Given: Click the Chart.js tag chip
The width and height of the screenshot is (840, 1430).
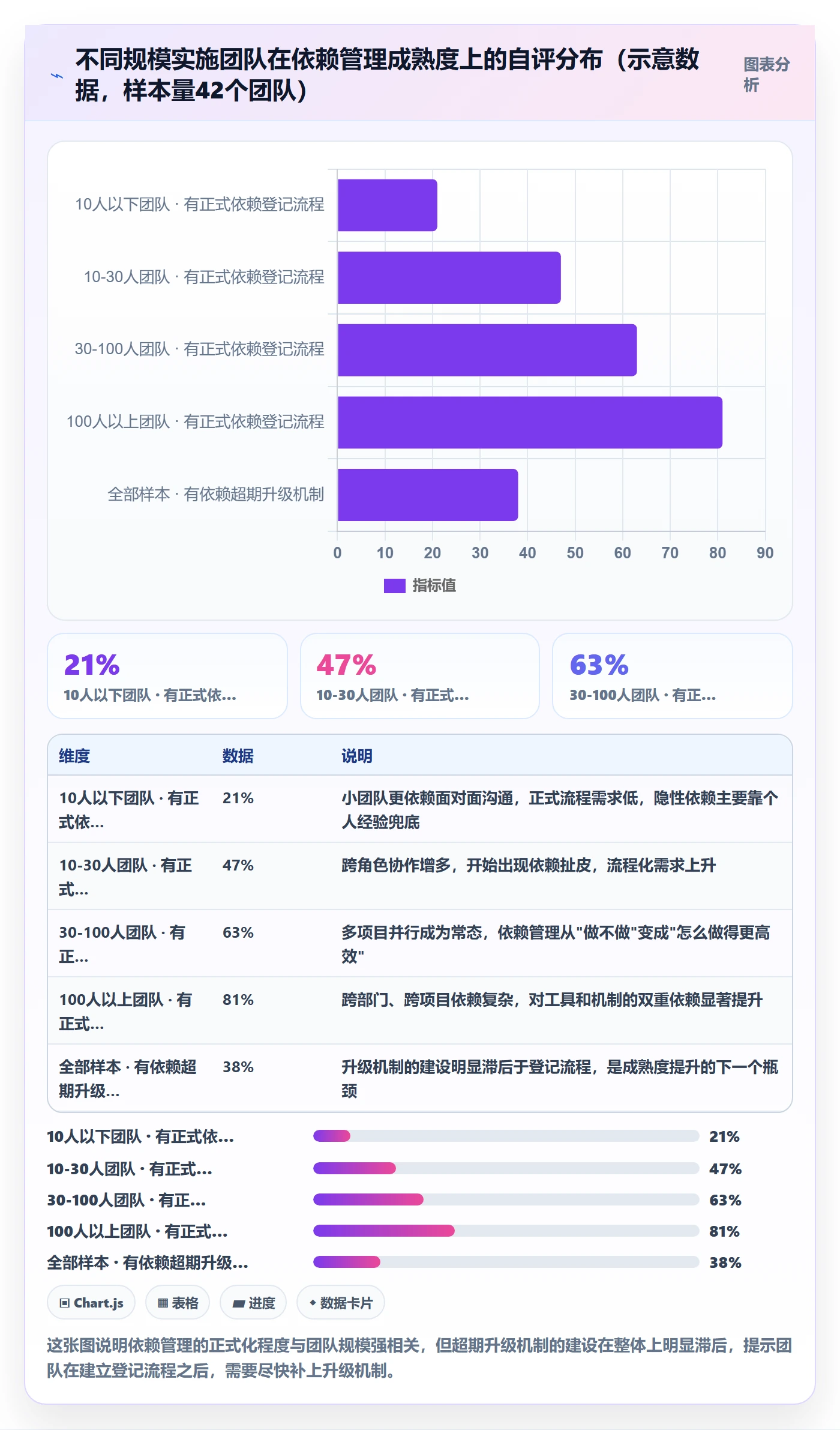Looking at the screenshot, I should pos(91,1303).
